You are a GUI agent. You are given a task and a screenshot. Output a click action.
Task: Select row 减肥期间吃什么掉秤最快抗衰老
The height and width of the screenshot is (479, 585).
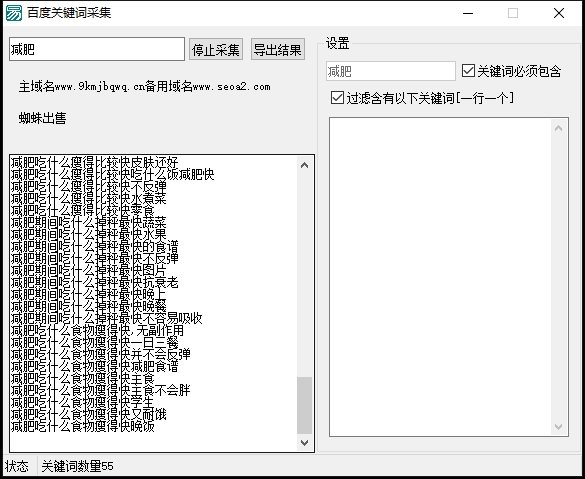coord(94,282)
